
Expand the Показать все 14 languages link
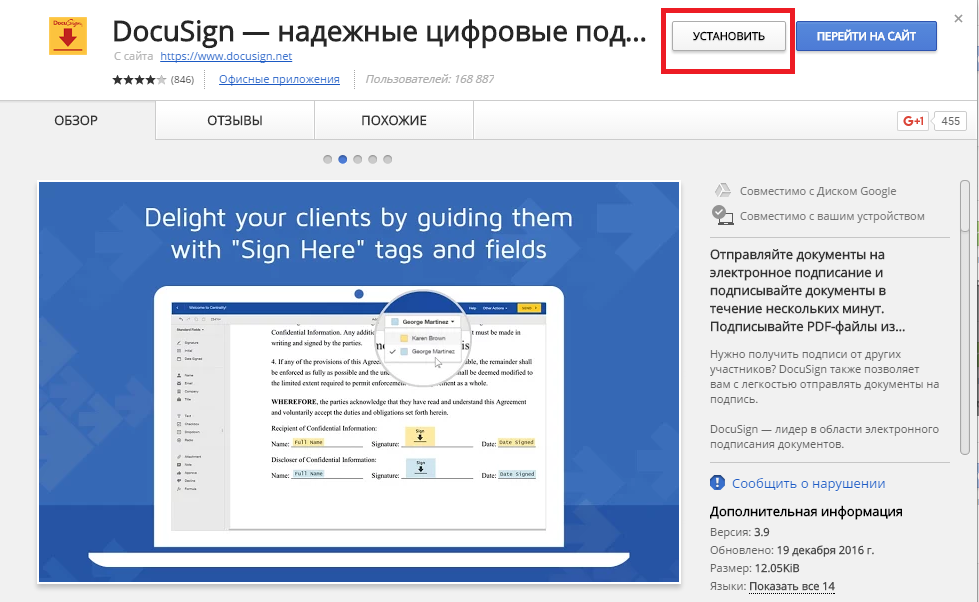pos(792,586)
